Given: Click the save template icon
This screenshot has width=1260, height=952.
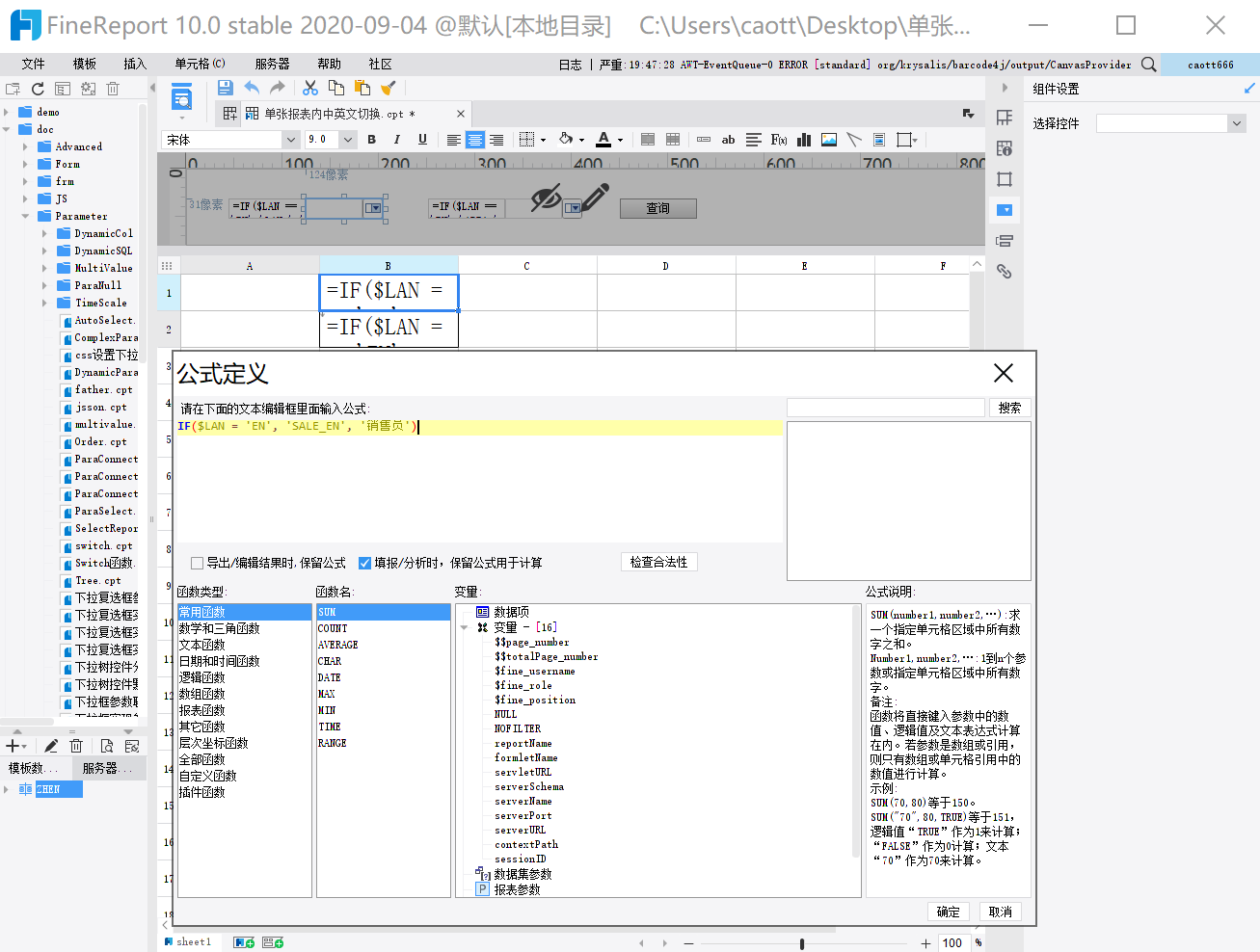Looking at the screenshot, I should 226,88.
